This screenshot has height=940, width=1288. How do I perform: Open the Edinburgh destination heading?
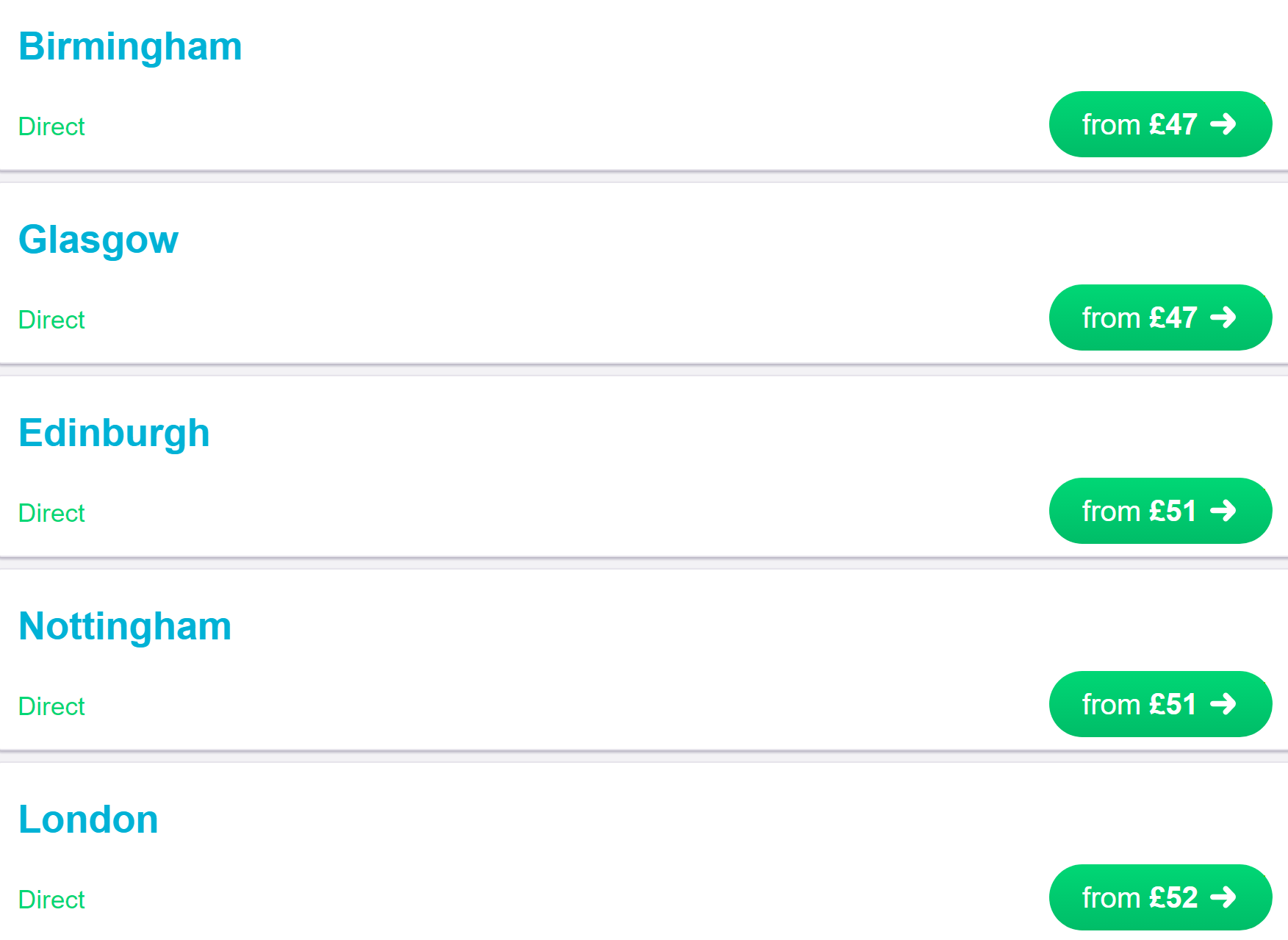pos(114,434)
